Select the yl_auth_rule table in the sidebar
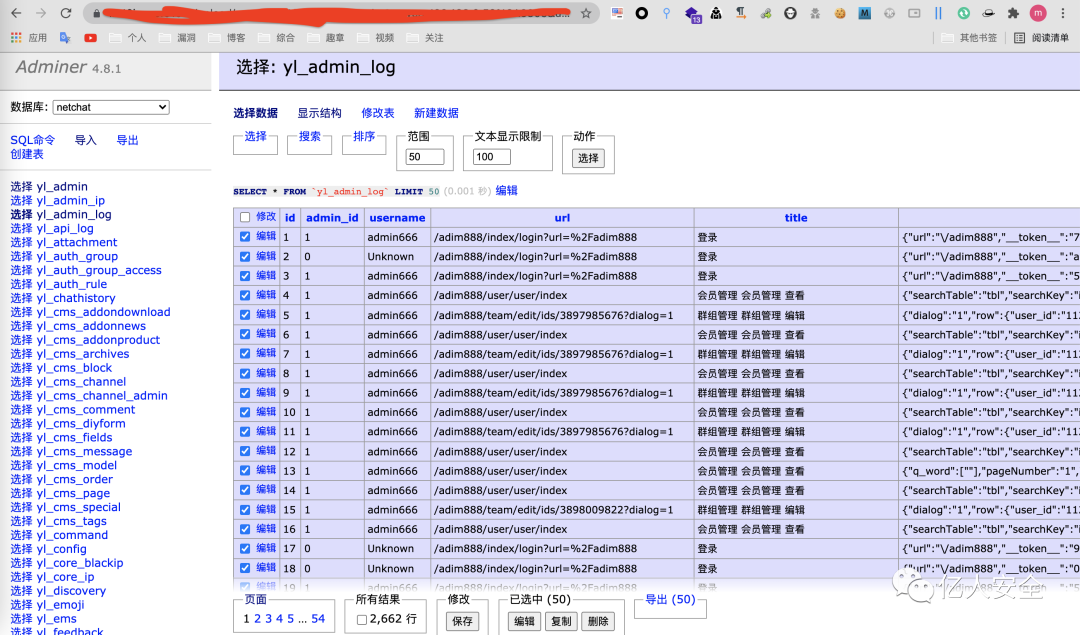The height and width of the screenshot is (635, 1080). (x=72, y=284)
